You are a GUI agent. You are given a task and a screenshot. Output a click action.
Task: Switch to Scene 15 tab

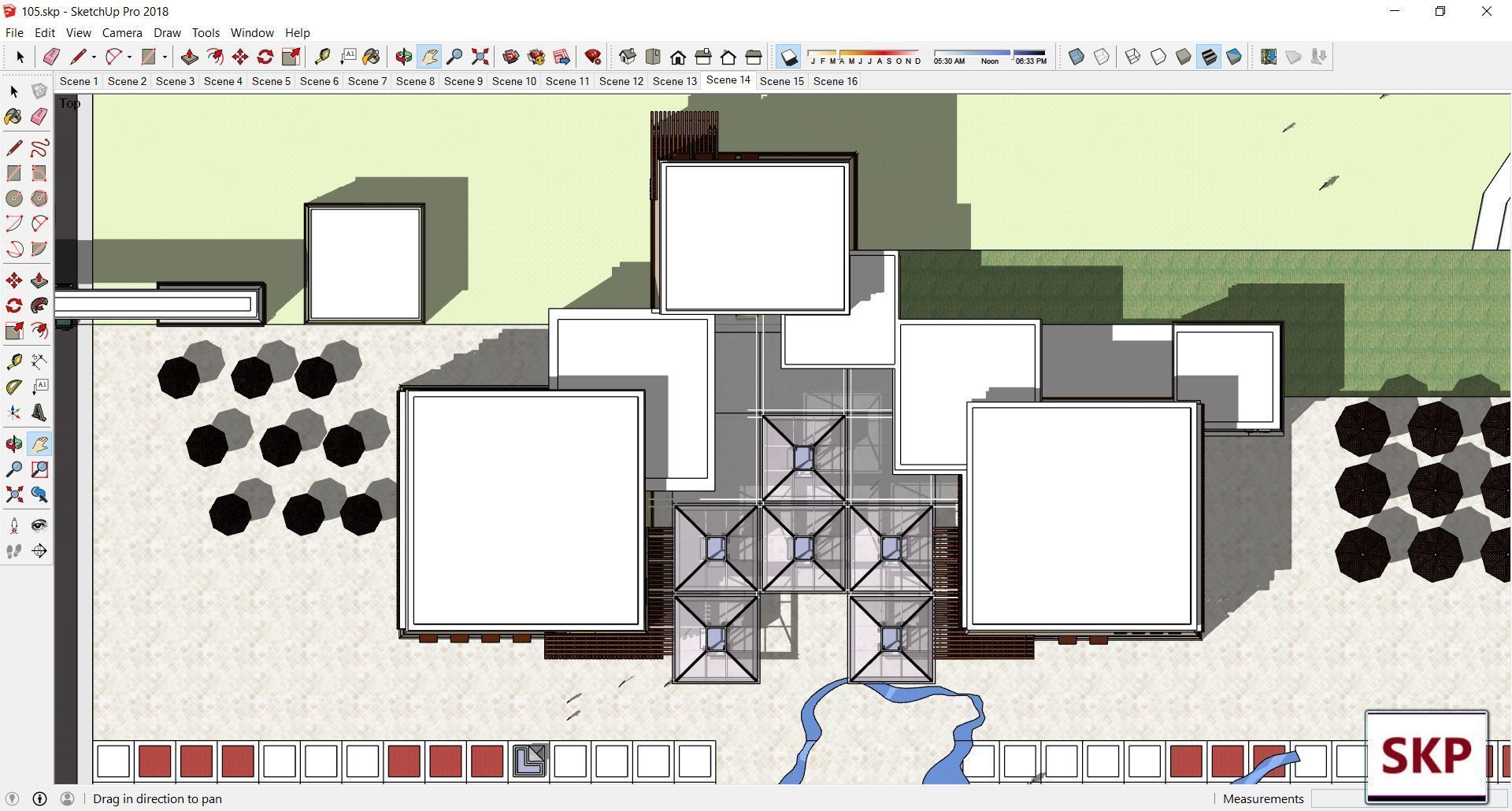point(782,81)
